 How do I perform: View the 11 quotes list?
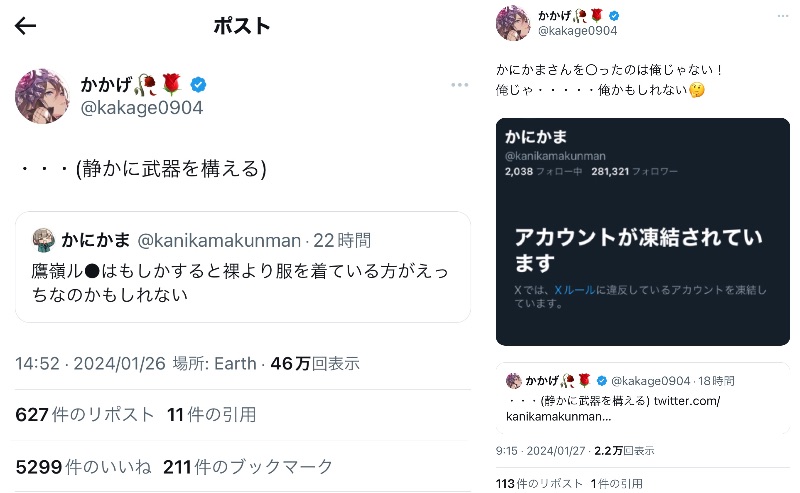pos(211,414)
